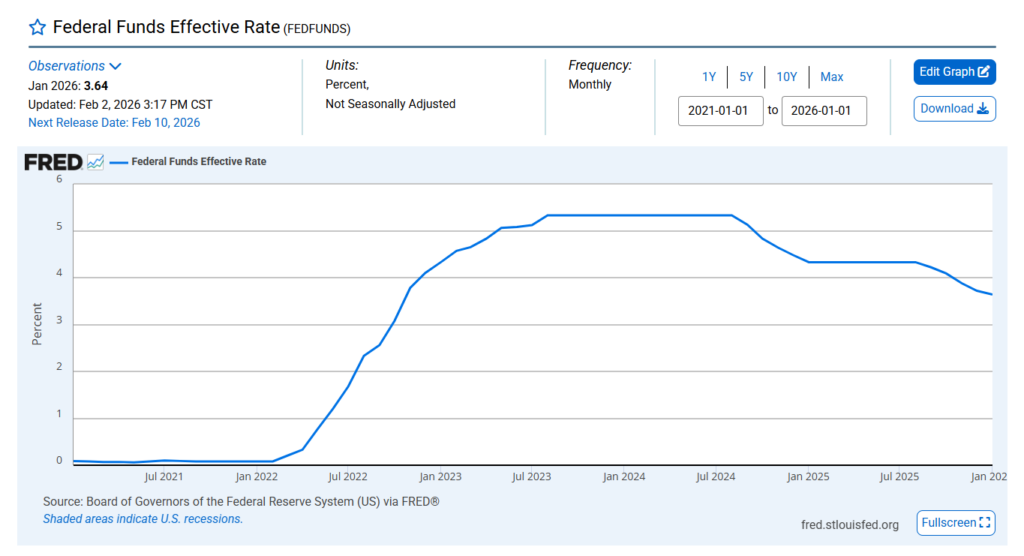Click the Percent y-axis label

[x=37, y=324]
